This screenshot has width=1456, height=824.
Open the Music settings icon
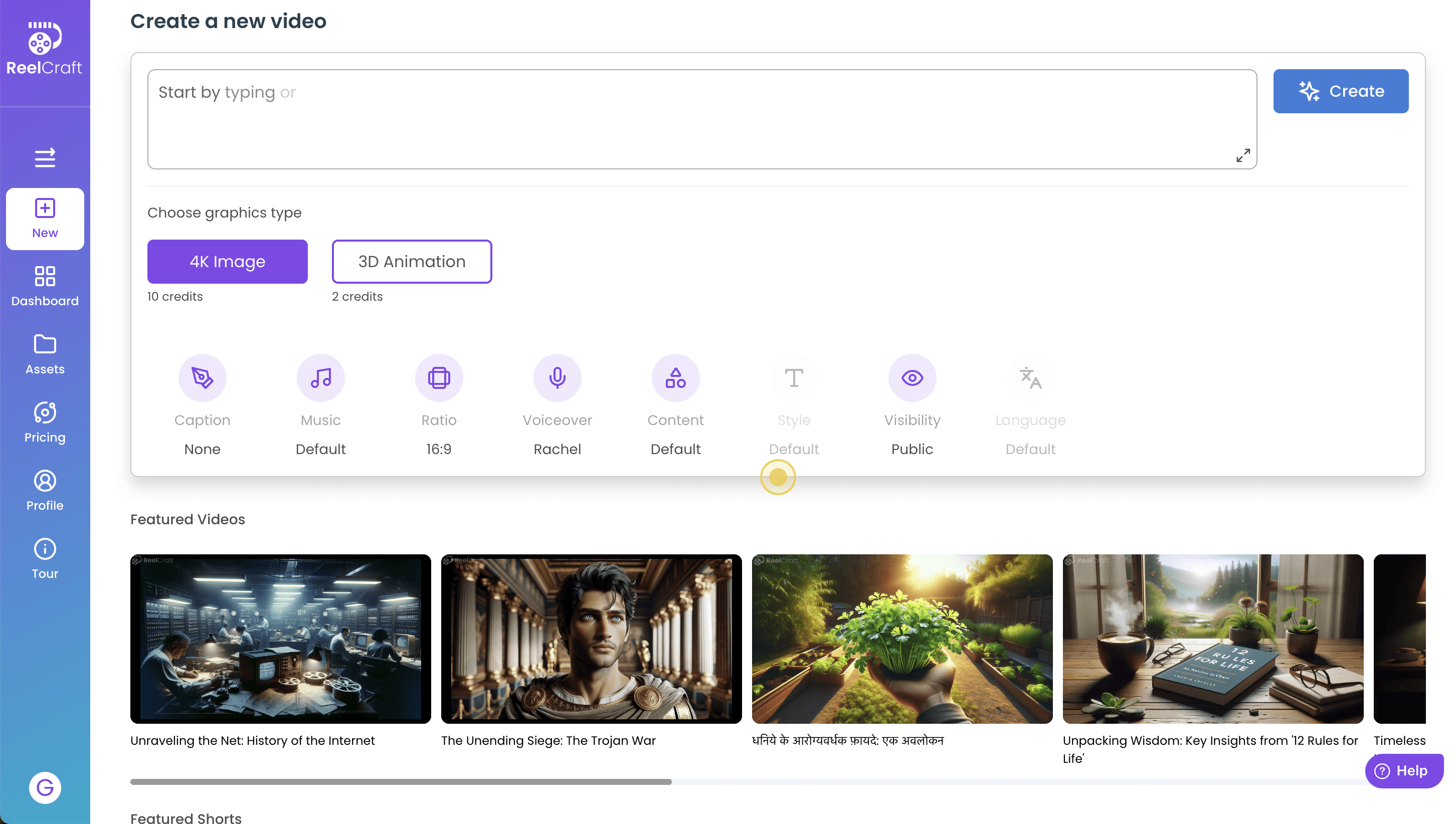click(x=320, y=377)
